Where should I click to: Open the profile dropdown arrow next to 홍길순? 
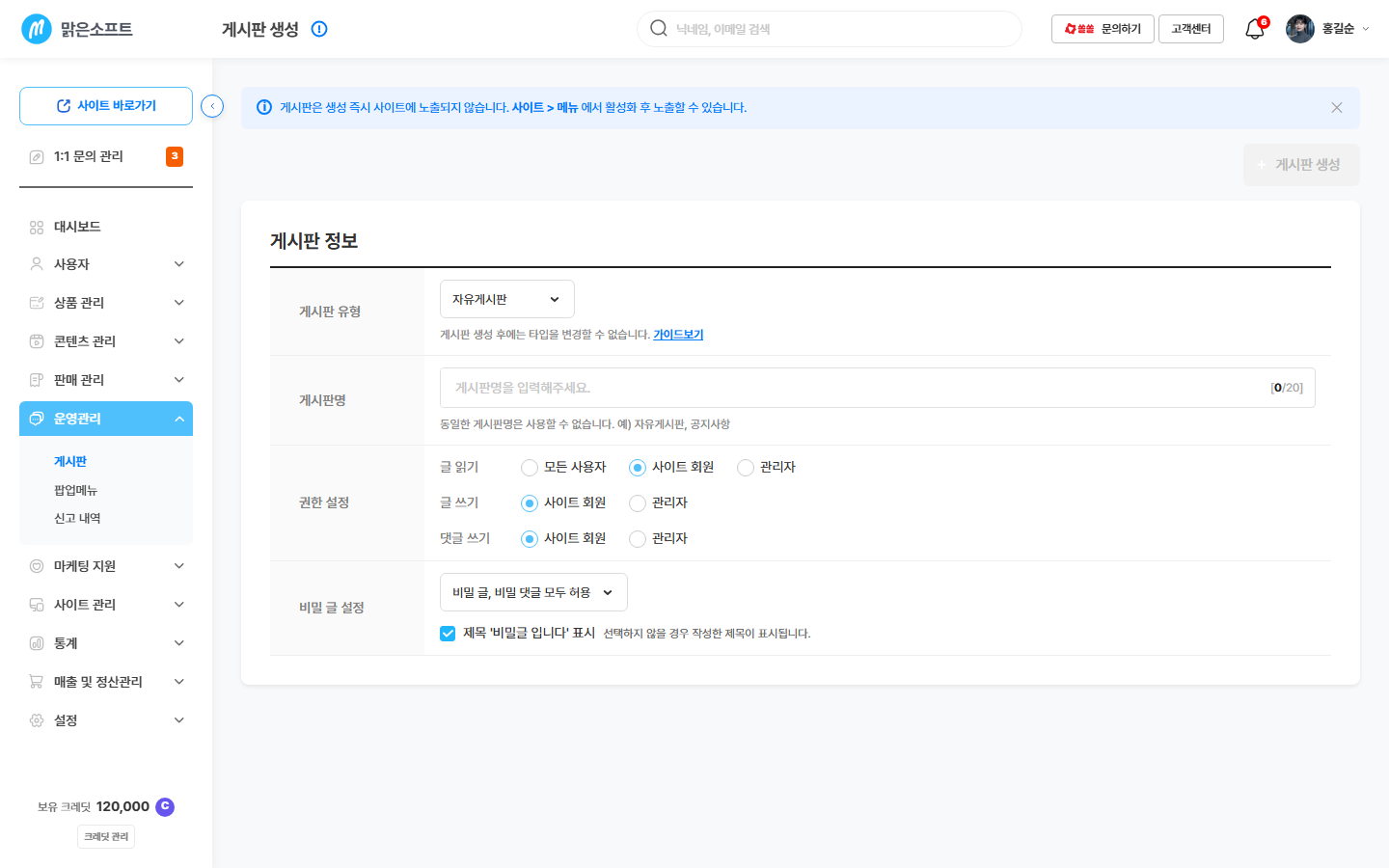coord(1365,29)
